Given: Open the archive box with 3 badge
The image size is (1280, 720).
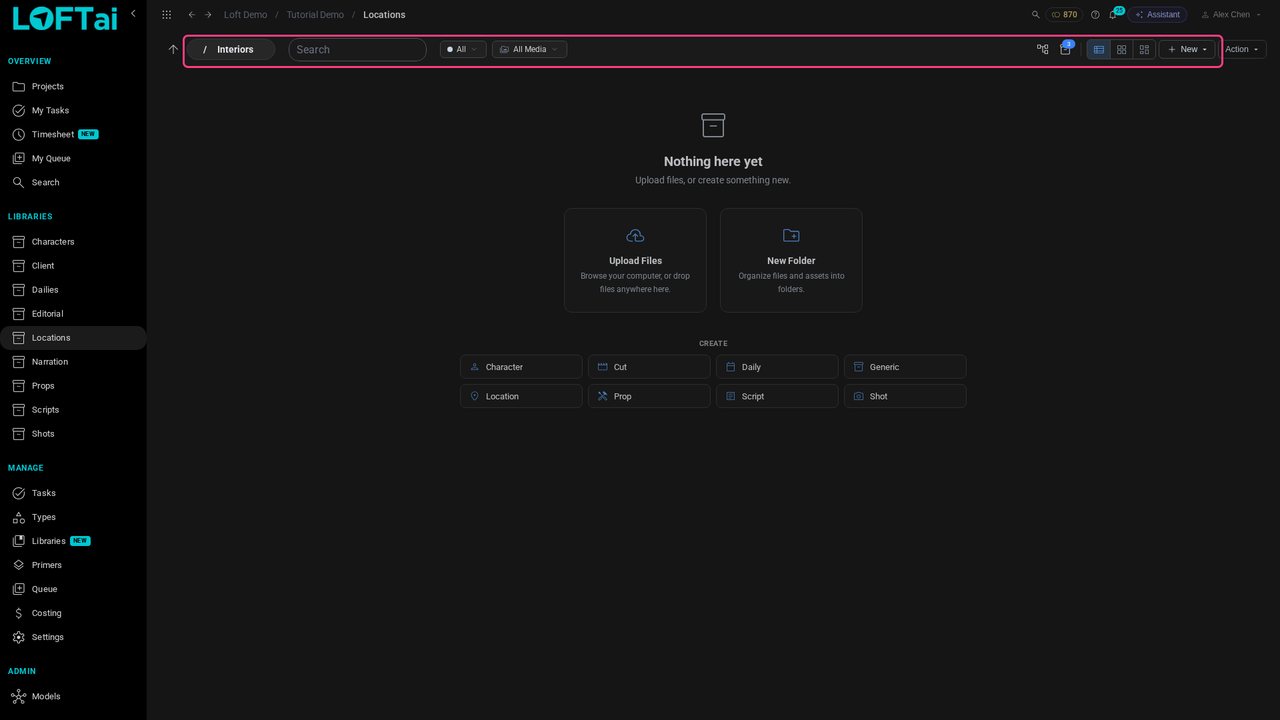Looking at the screenshot, I should point(1066,48).
